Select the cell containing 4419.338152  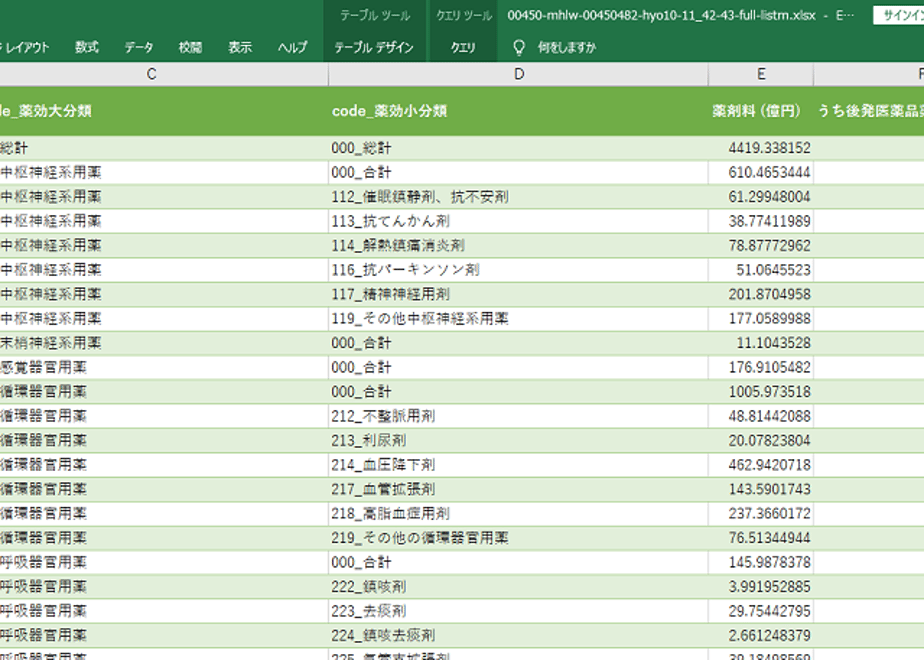(x=761, y=148)
